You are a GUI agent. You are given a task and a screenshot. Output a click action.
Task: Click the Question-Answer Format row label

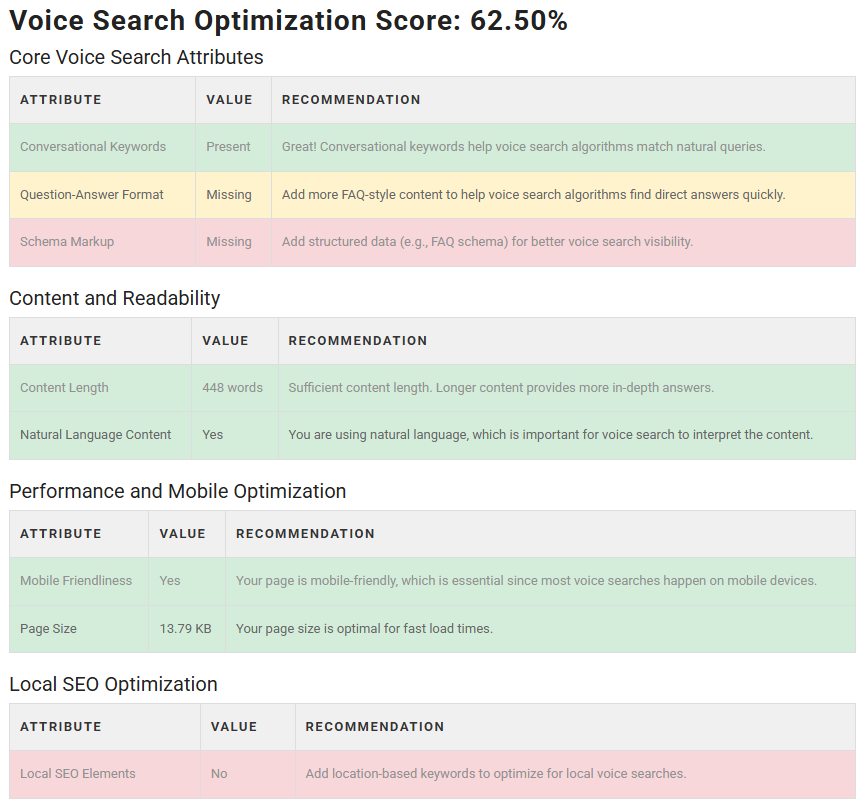click(x=92, y=195)
